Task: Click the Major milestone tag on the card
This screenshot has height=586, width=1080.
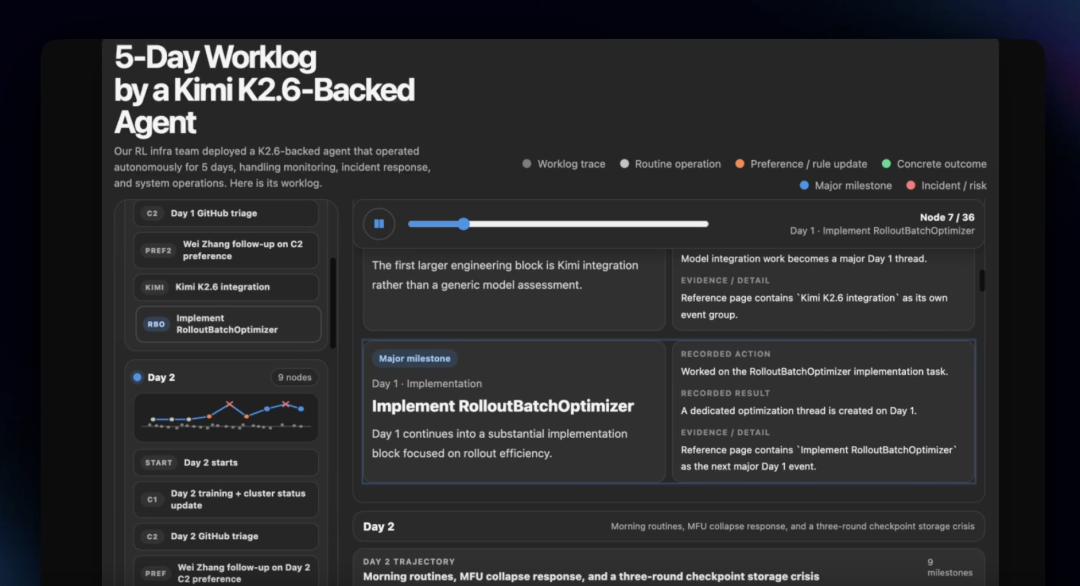Action: [x=414, y=358]
